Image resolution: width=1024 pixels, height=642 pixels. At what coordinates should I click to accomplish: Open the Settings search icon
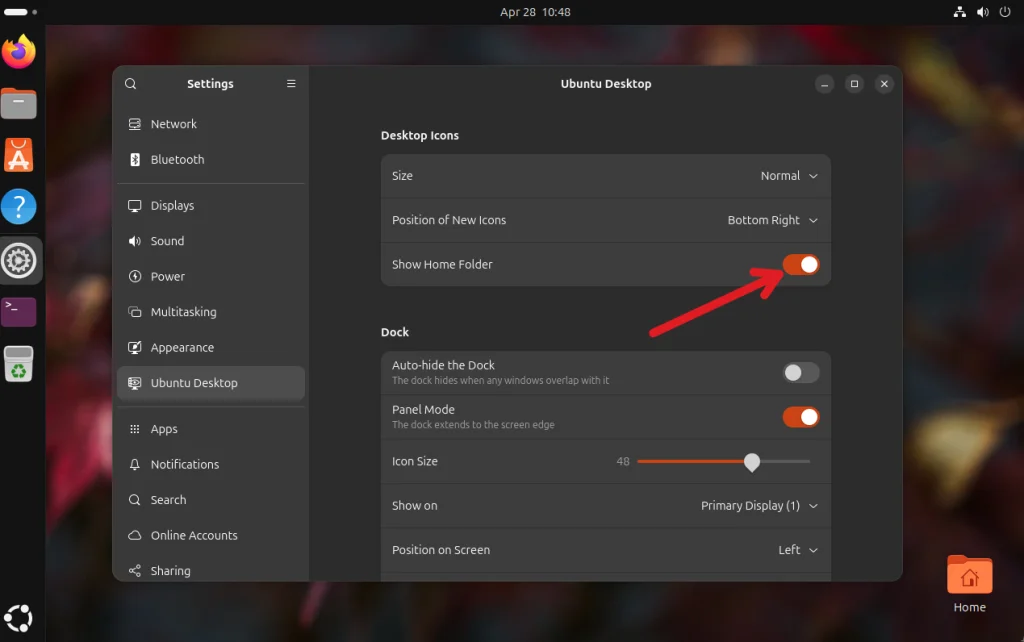(x=131, y=84)
